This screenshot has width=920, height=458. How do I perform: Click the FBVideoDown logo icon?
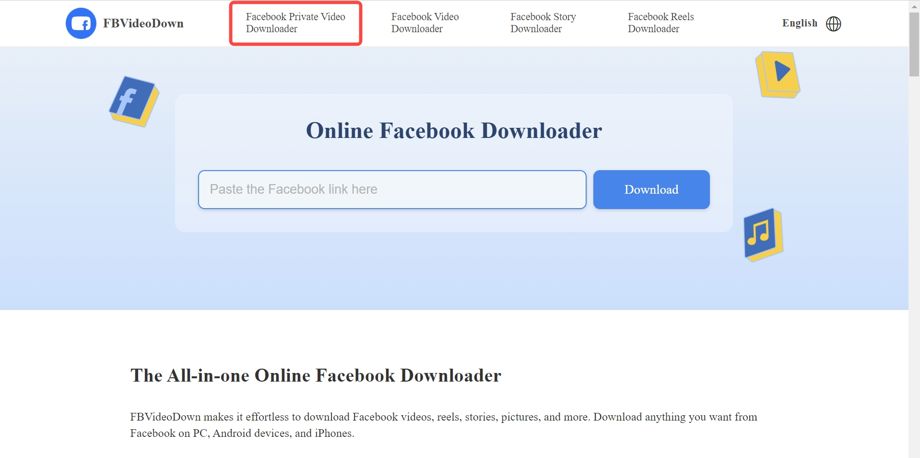click(x=81, y=23)
